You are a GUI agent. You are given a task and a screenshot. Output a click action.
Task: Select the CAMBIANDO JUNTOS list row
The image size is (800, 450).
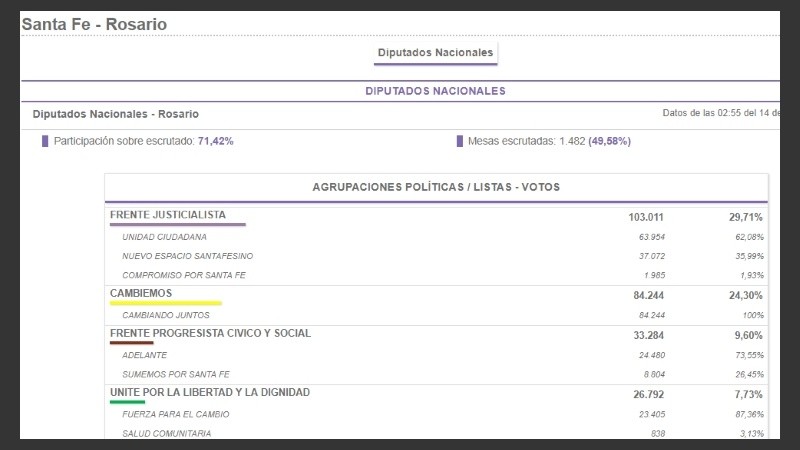pyautogui.click(x=166, y=315)
